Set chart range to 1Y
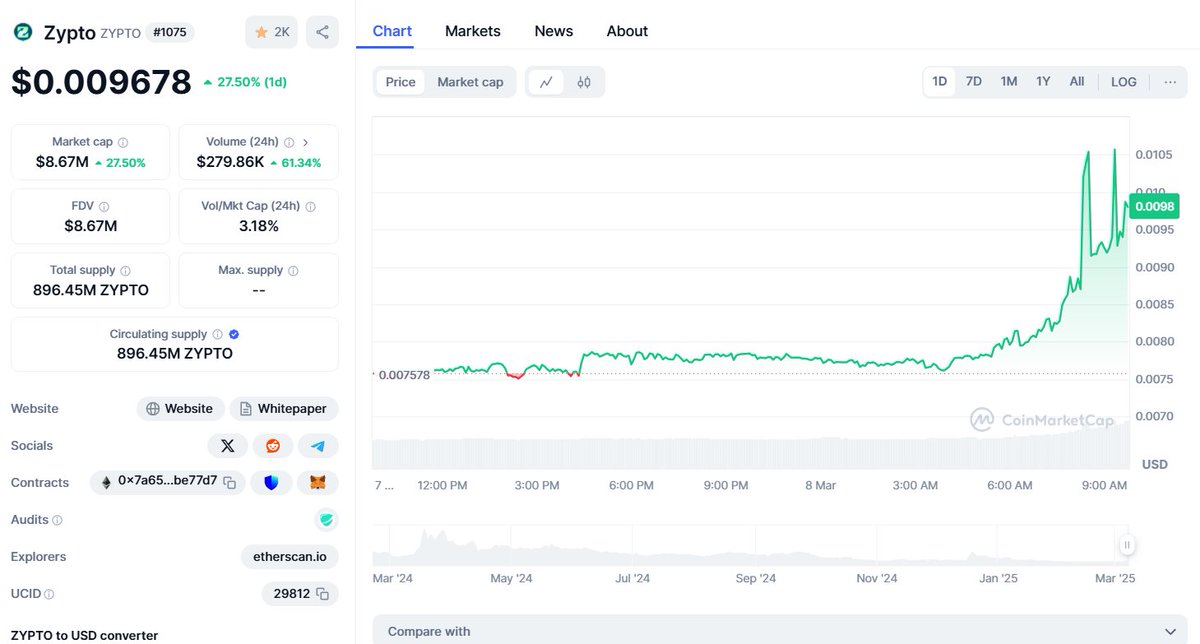 (x=1043, y=82)
